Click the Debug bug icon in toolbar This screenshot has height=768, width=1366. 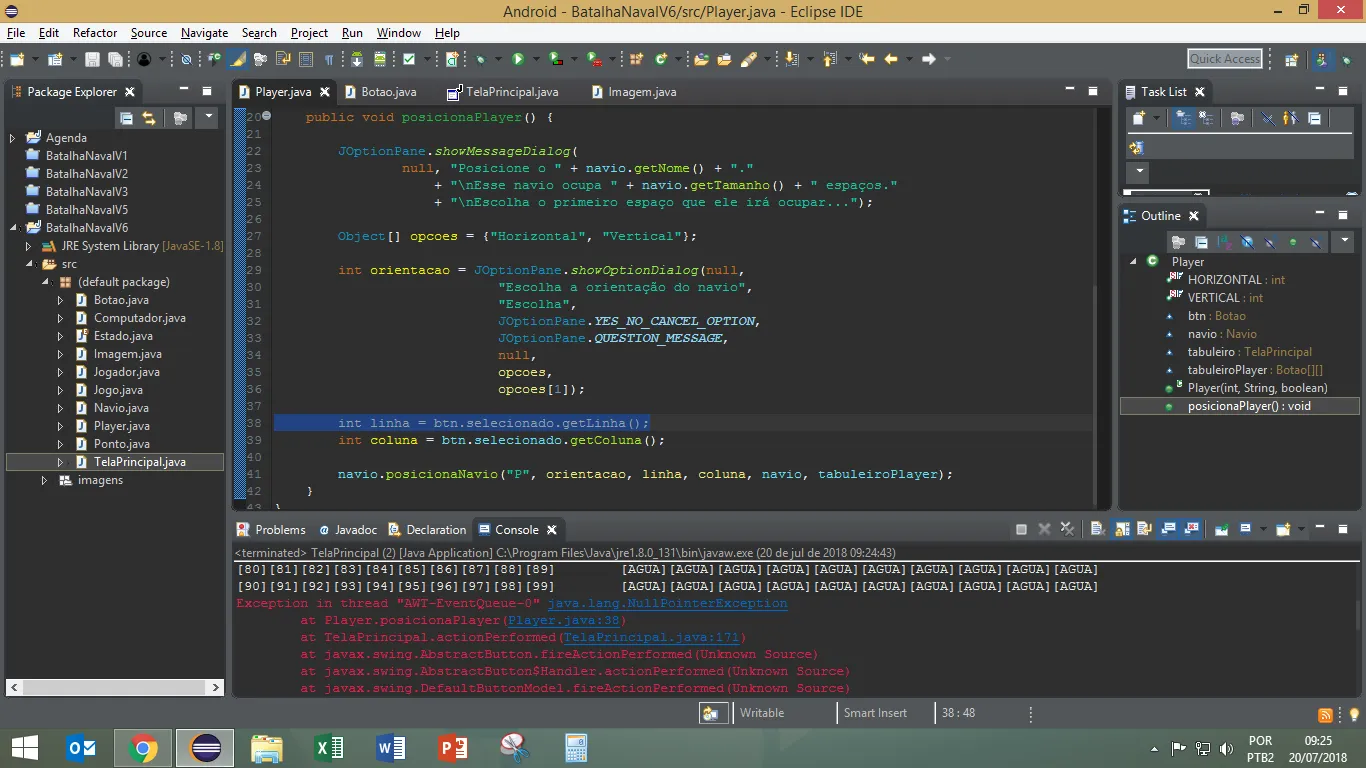[482, 60]
